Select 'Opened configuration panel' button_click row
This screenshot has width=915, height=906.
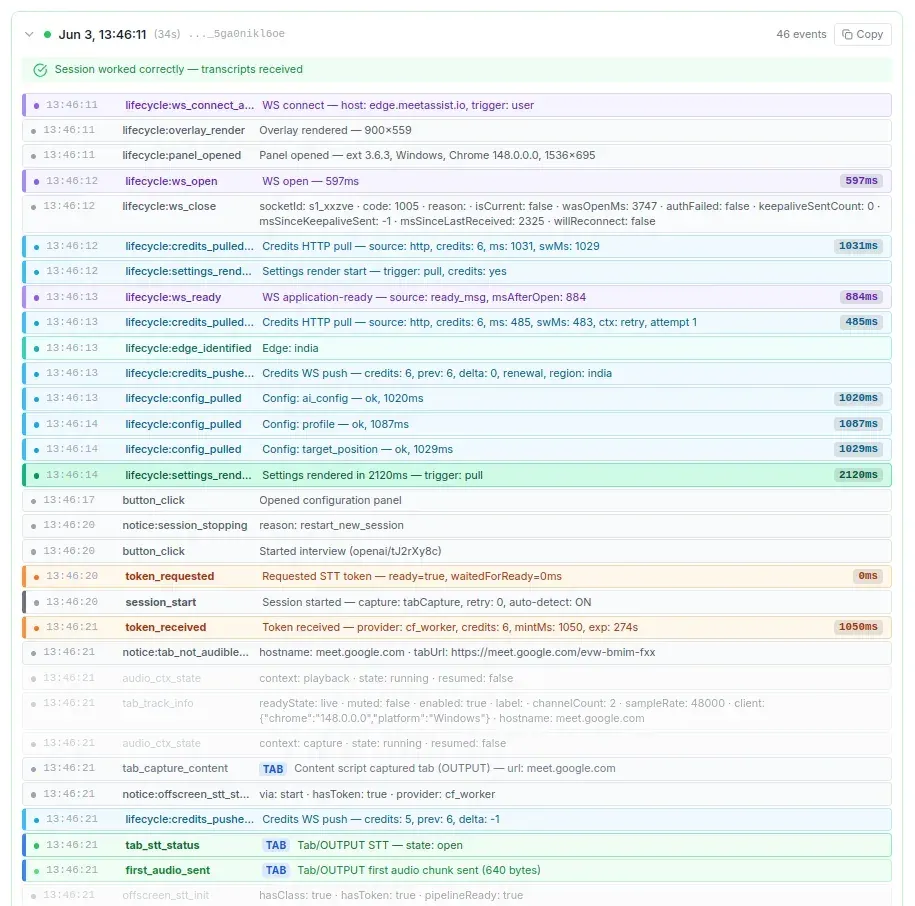point(457,501)
